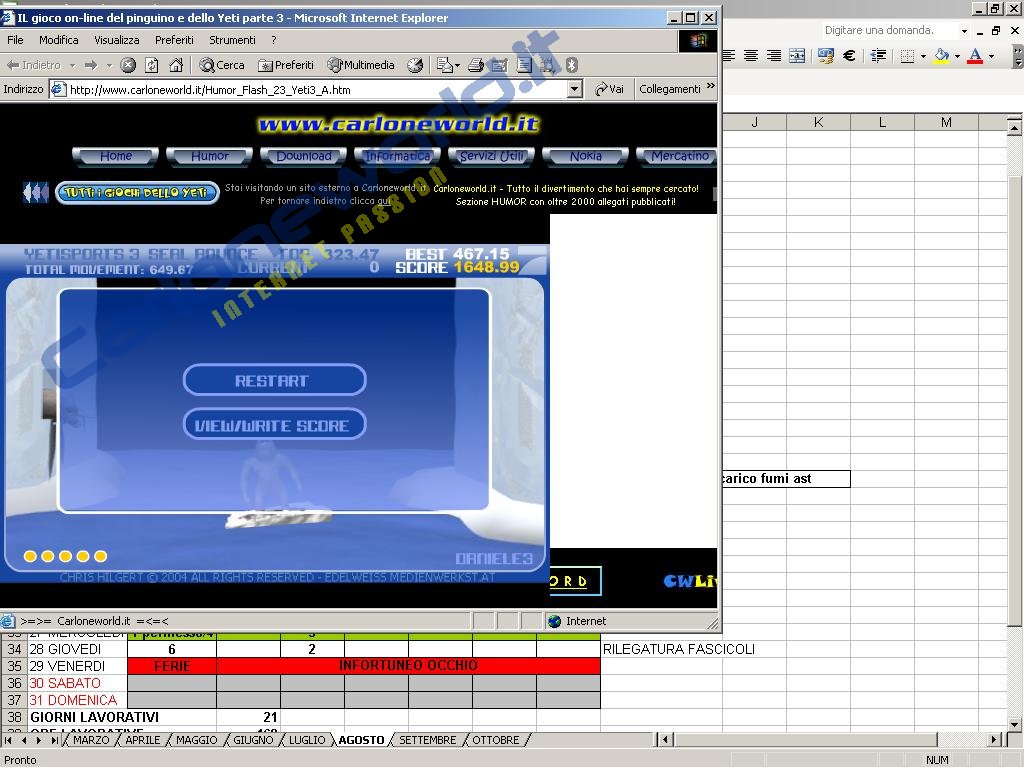
Task: Click the Tutti i giochi dello Yeti button
Action: (x=137, y=193)
